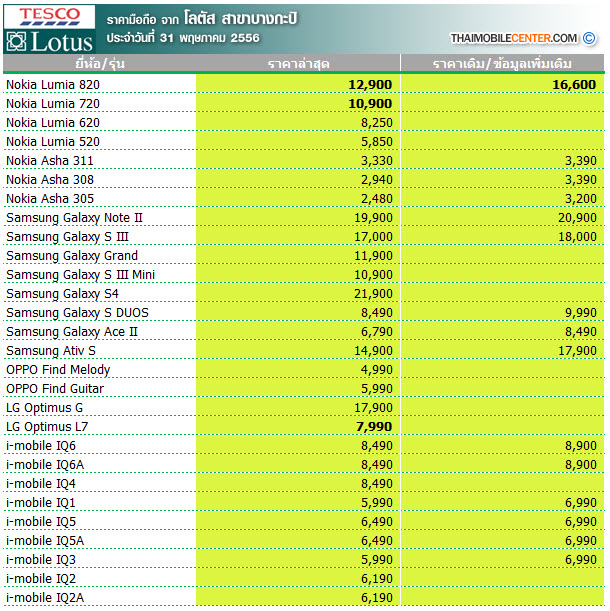Click the 20,900 original price value
This screenshot has height=611, width=610.
577,218
